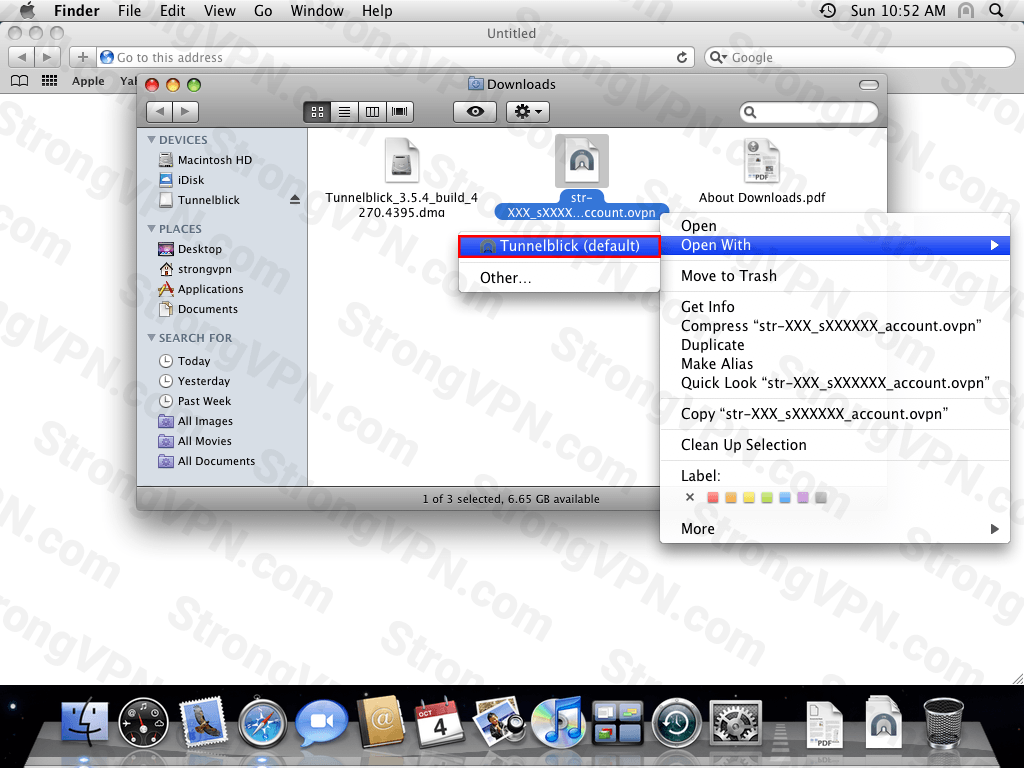Viewport: 1024px width, 768px height.
Task: Open the Go menu in menu bar
Action: (263, 10)
